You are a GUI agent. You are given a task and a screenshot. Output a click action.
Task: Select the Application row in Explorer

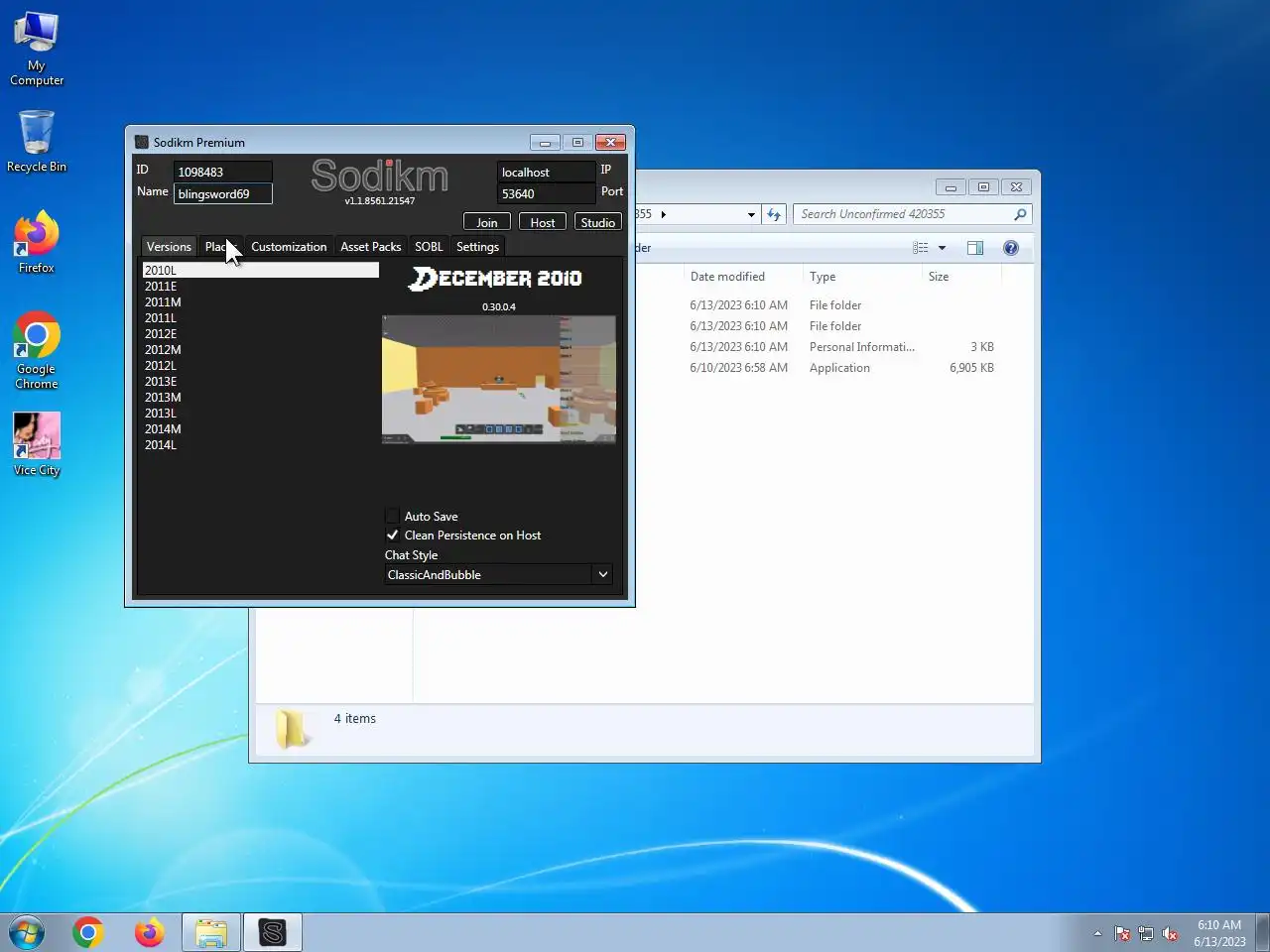[839, 368]
